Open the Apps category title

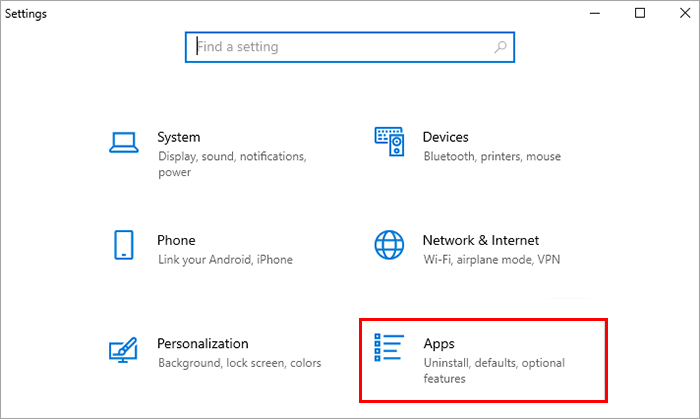(x=439, y=344)
